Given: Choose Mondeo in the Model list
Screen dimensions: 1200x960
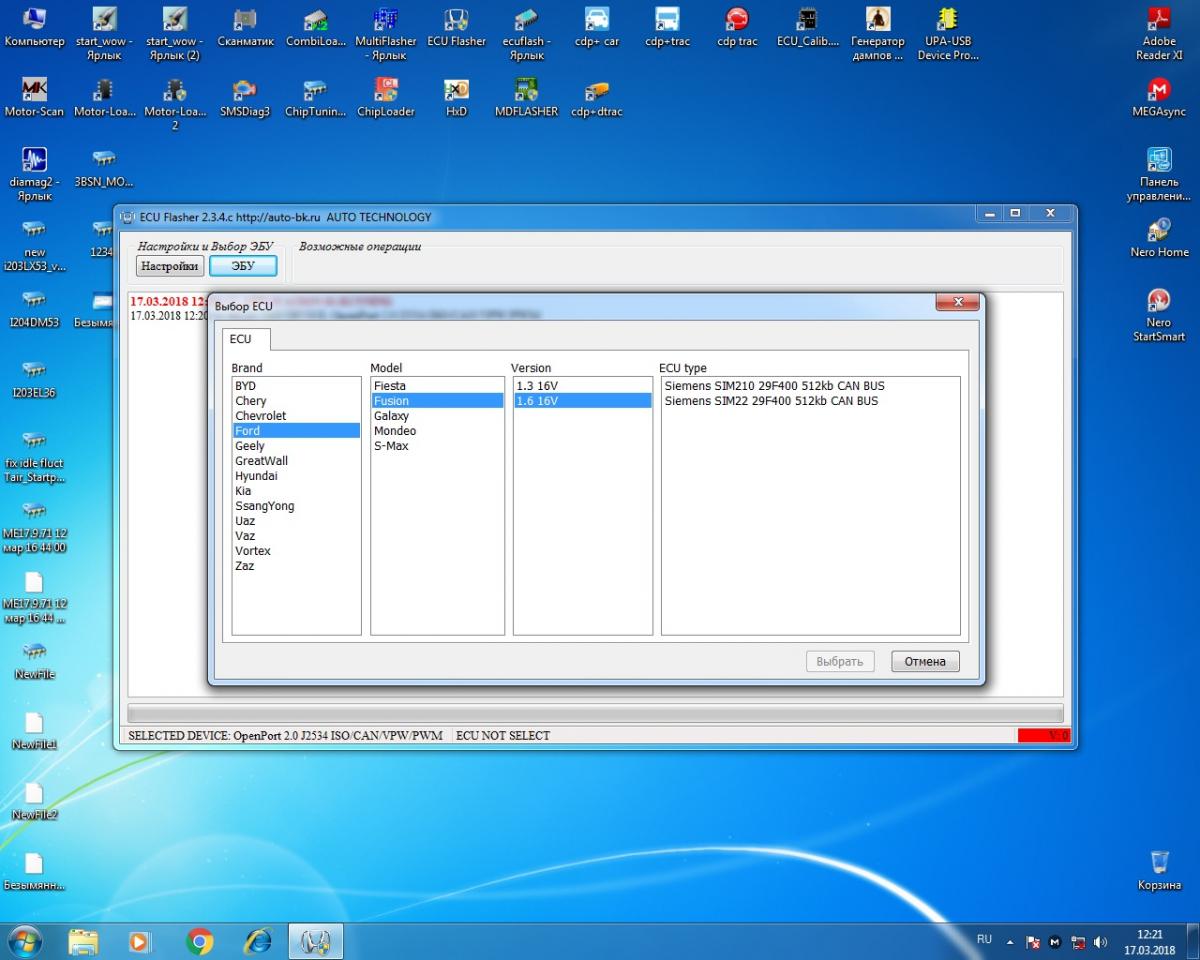Looking at the screenshot, I should click(395, 431).
